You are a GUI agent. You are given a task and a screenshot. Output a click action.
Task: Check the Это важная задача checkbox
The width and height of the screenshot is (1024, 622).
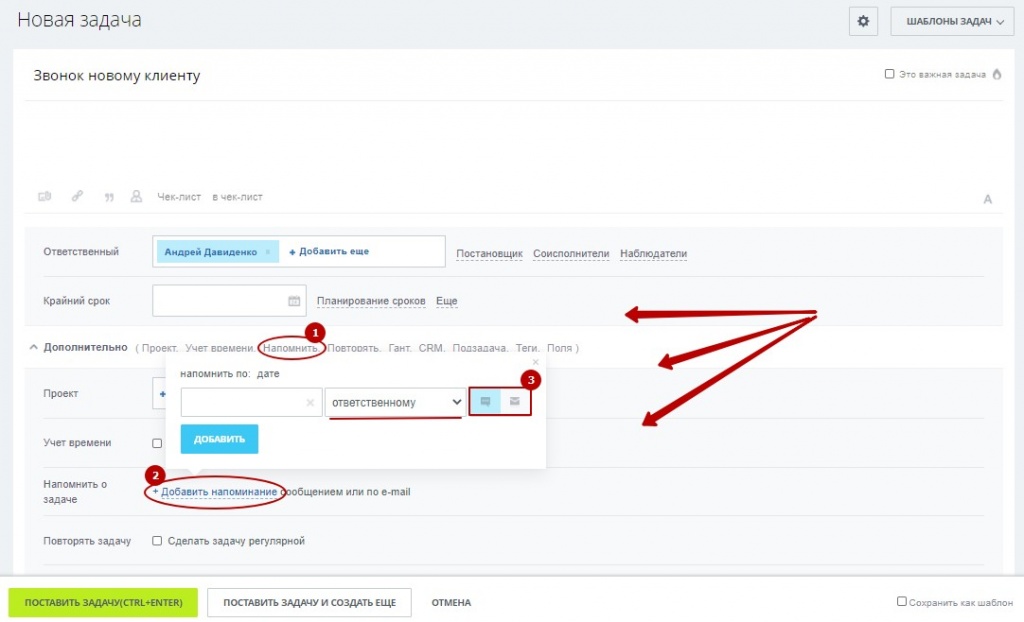point(889,74)
